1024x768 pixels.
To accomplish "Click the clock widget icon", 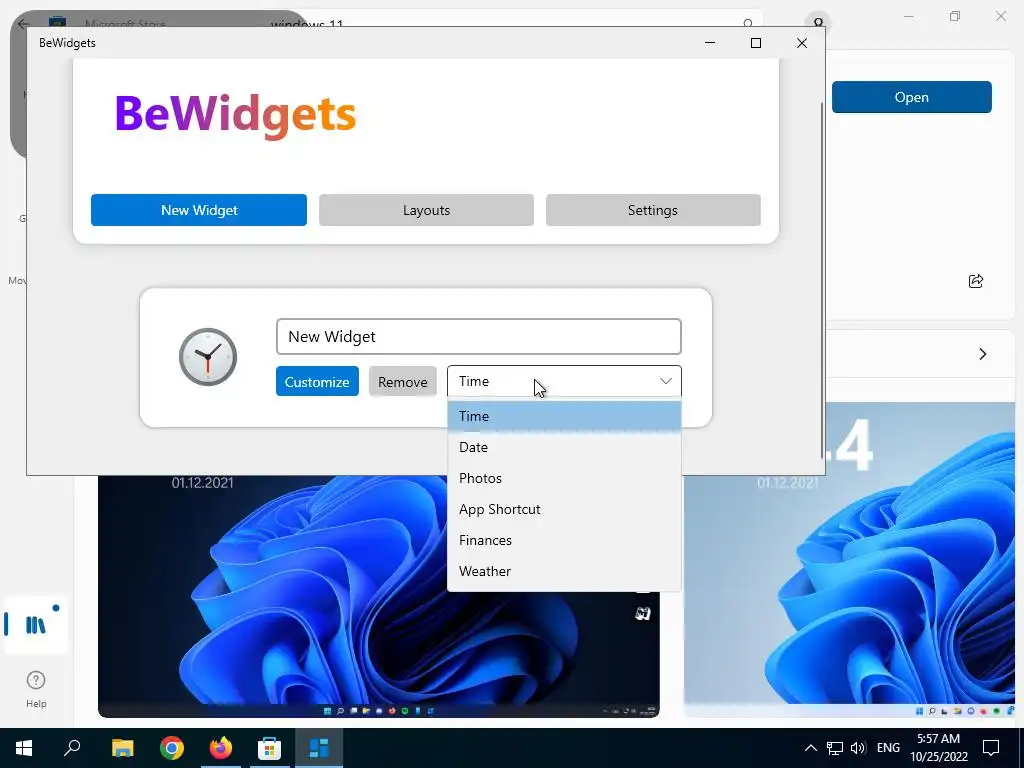I will point(208,357).
